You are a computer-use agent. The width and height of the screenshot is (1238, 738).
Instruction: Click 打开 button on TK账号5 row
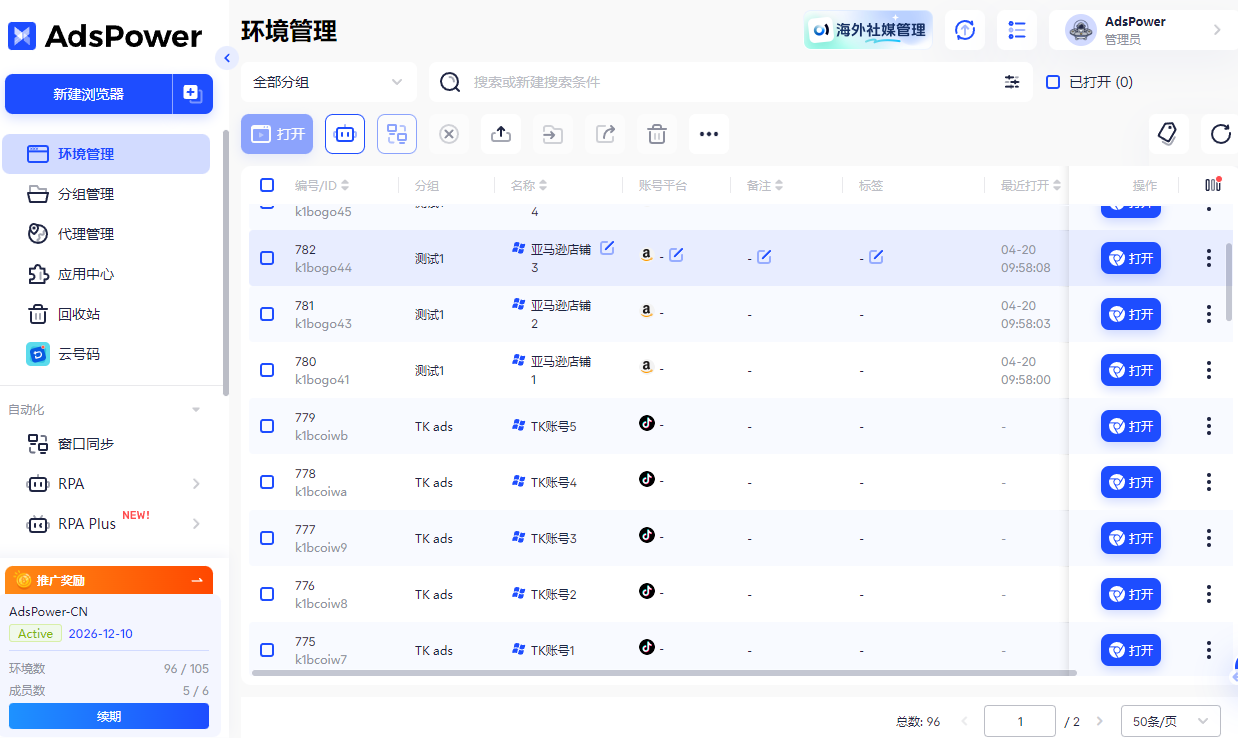tap(1130, 425)
